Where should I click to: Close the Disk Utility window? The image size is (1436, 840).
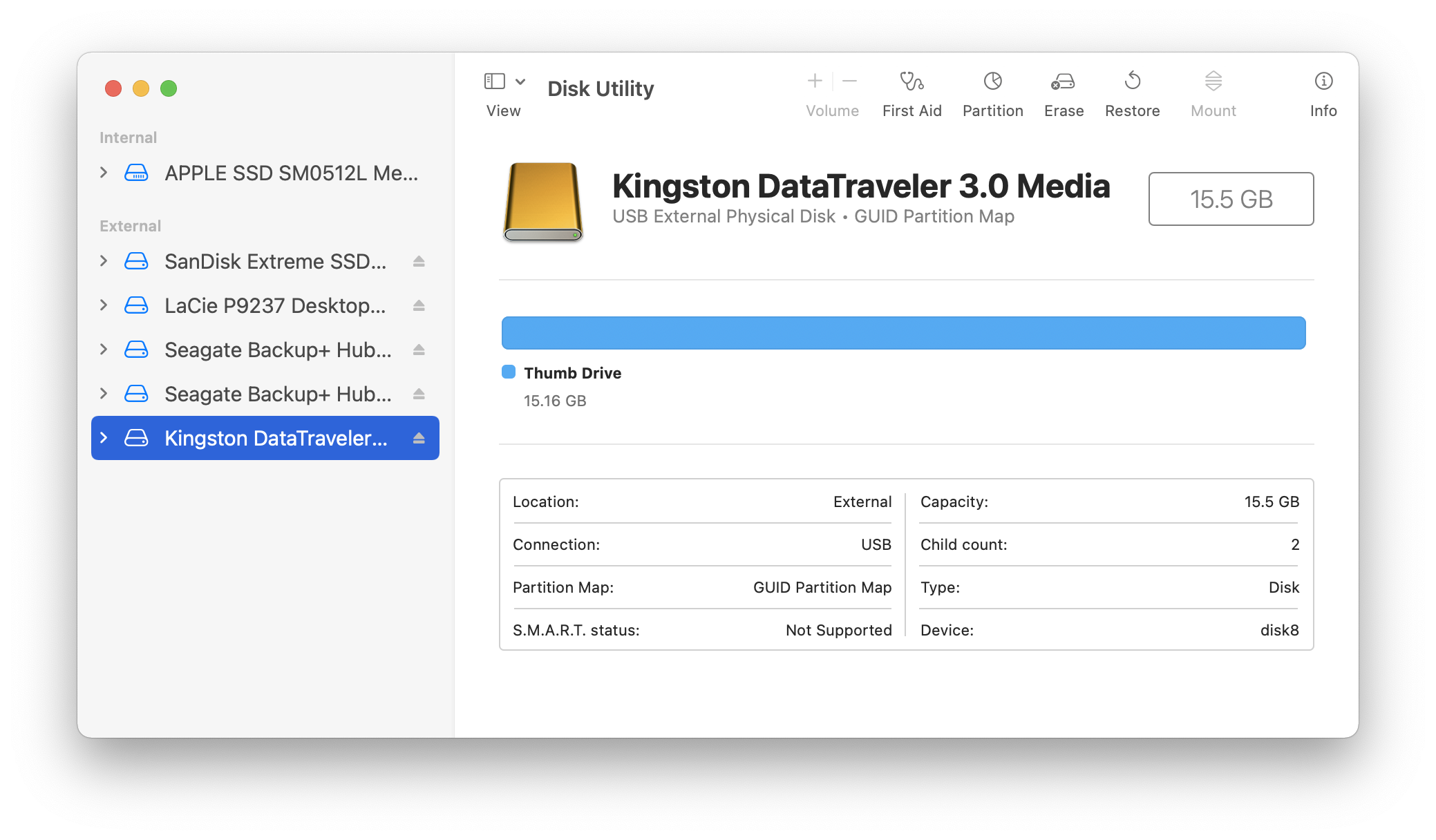[x=113, y=88]
